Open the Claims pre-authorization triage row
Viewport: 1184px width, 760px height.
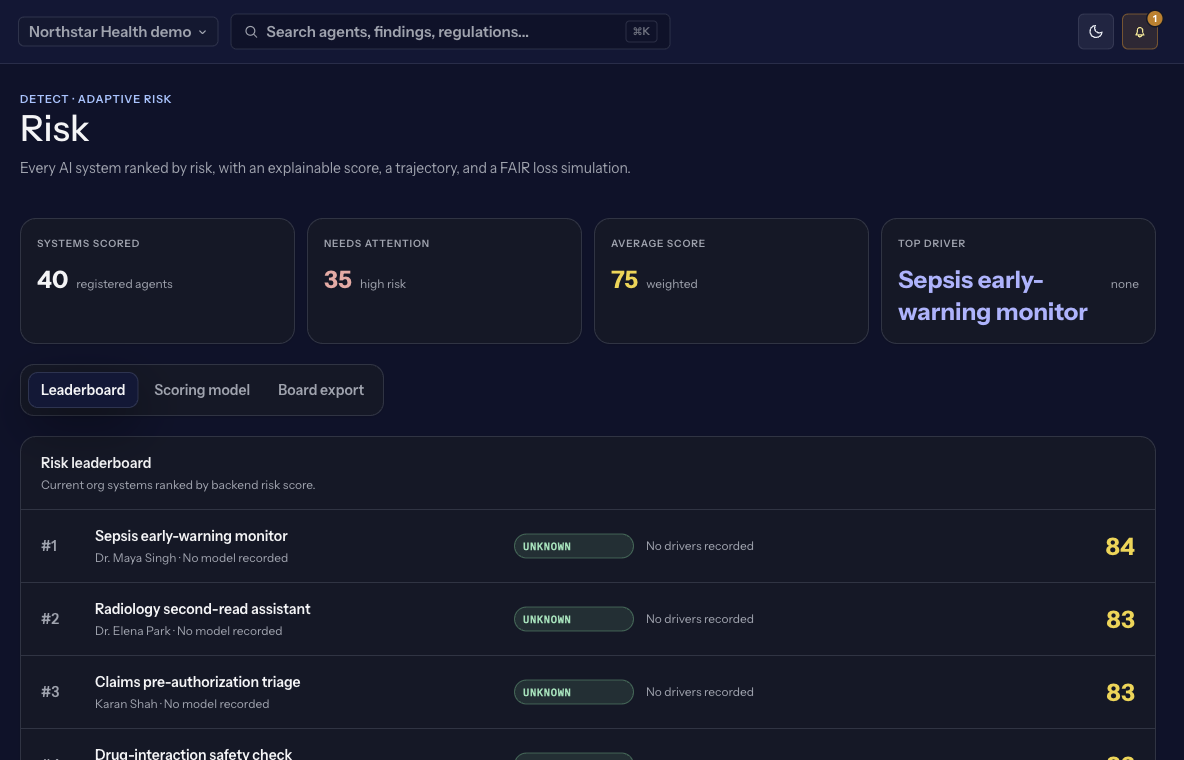point(587,692)
